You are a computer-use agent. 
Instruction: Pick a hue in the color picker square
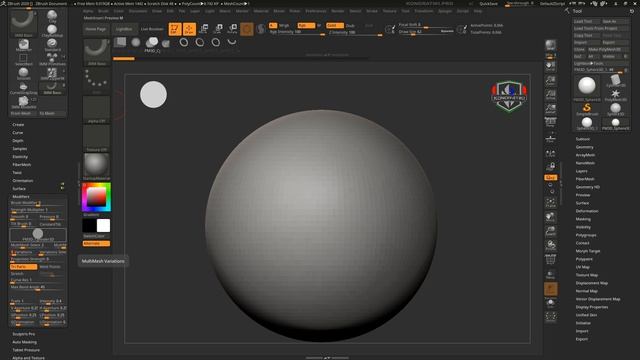(96, 197)
